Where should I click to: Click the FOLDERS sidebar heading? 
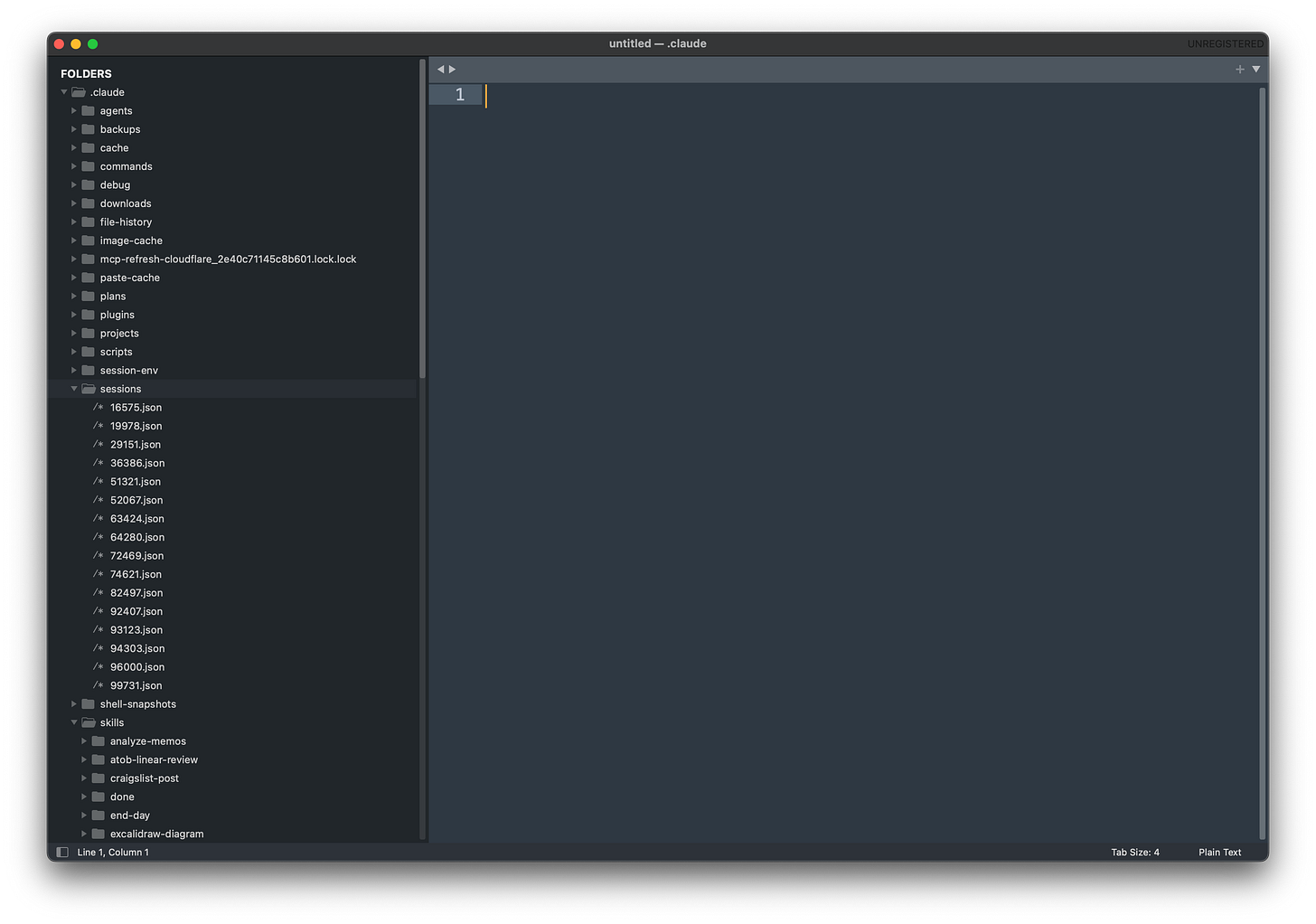(86, 73)
